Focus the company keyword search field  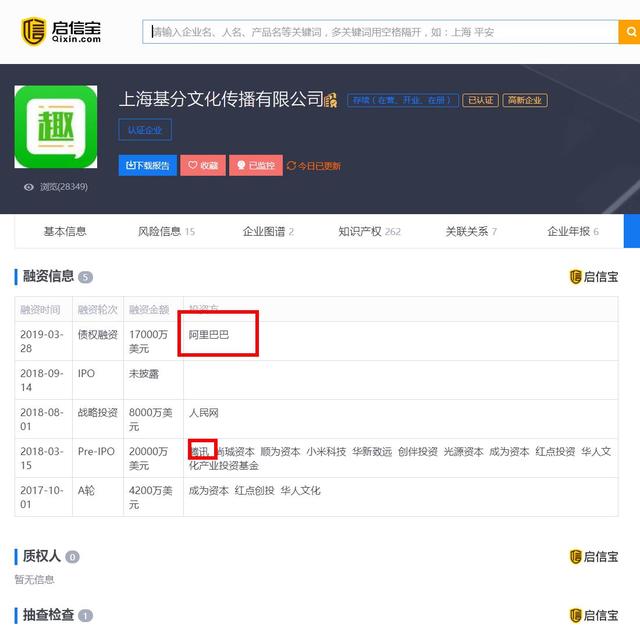tap(380, 32)
